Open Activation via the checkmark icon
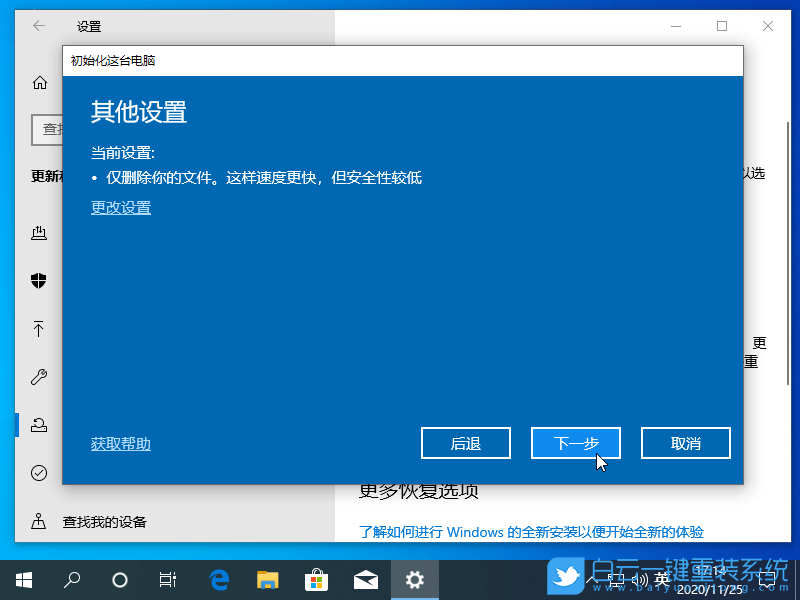 39,472
